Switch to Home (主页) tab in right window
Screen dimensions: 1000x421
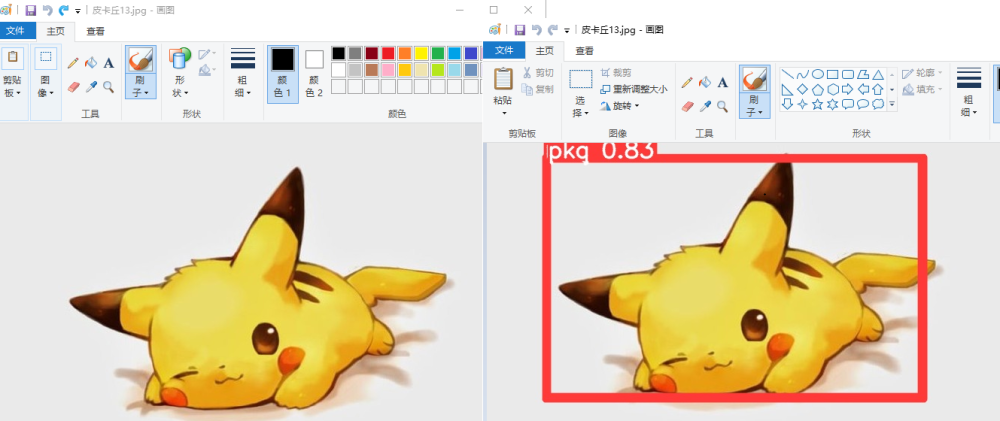(x=544, y=50)
